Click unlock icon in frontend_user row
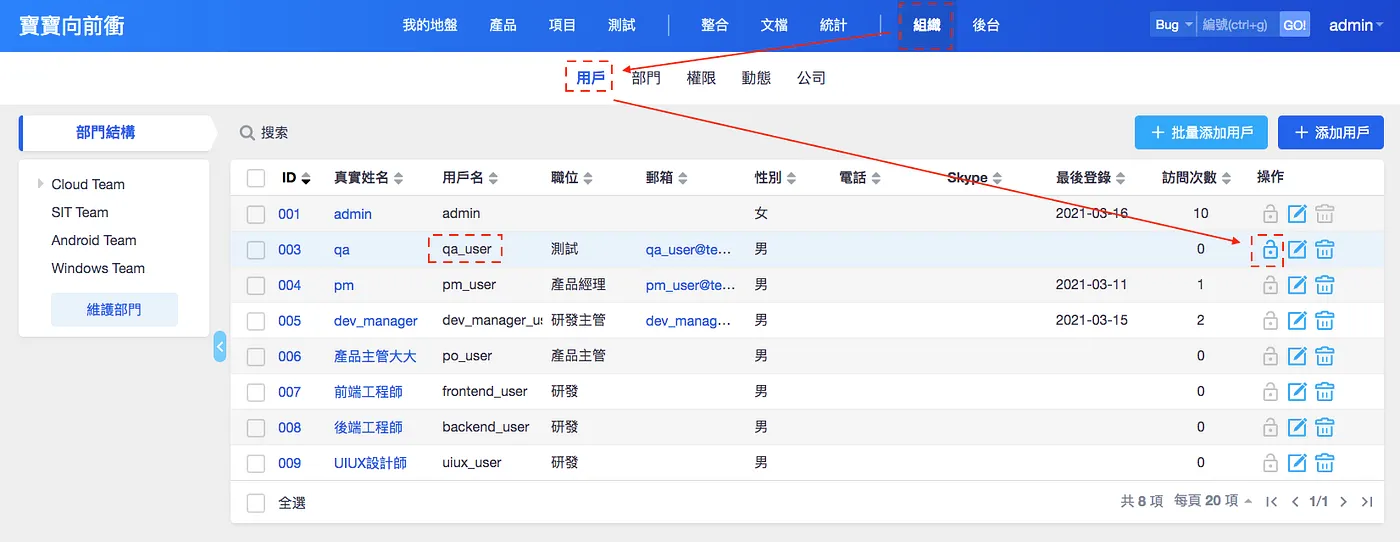This screenshot has width=1400, height=542. (1269, 392)
